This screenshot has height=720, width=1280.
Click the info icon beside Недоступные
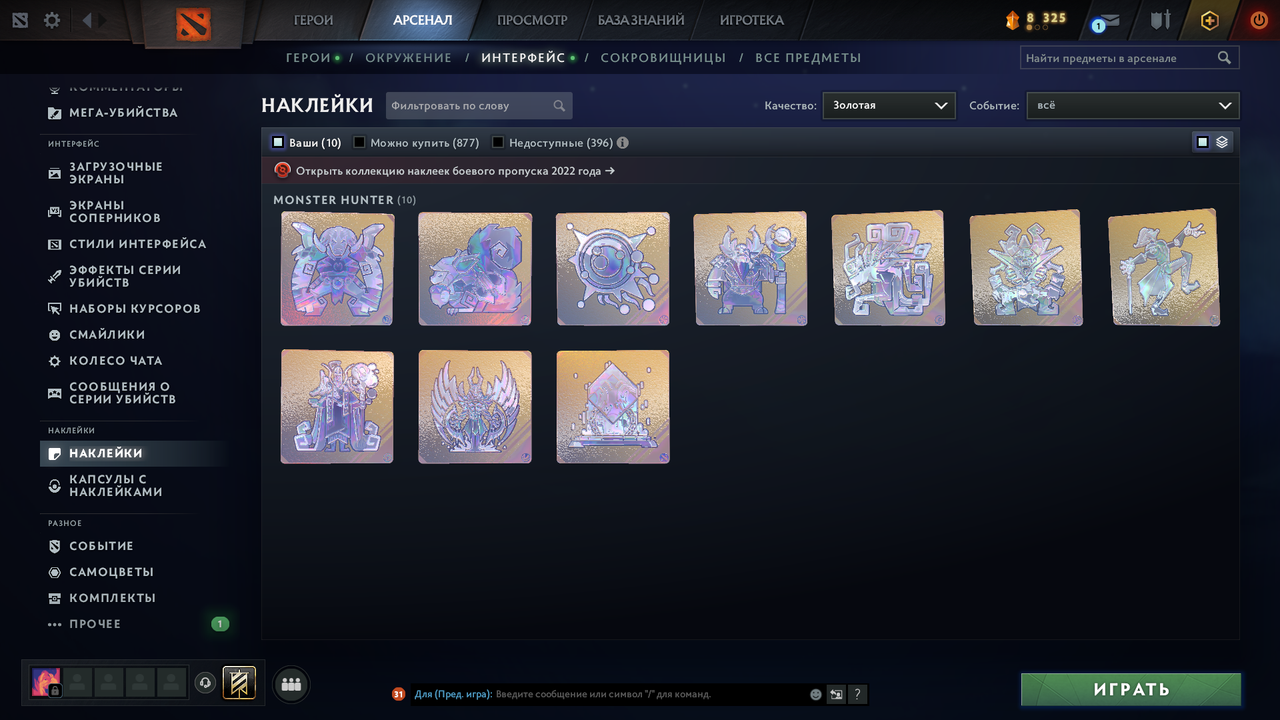pyautogui.click(x=622, y=143)
